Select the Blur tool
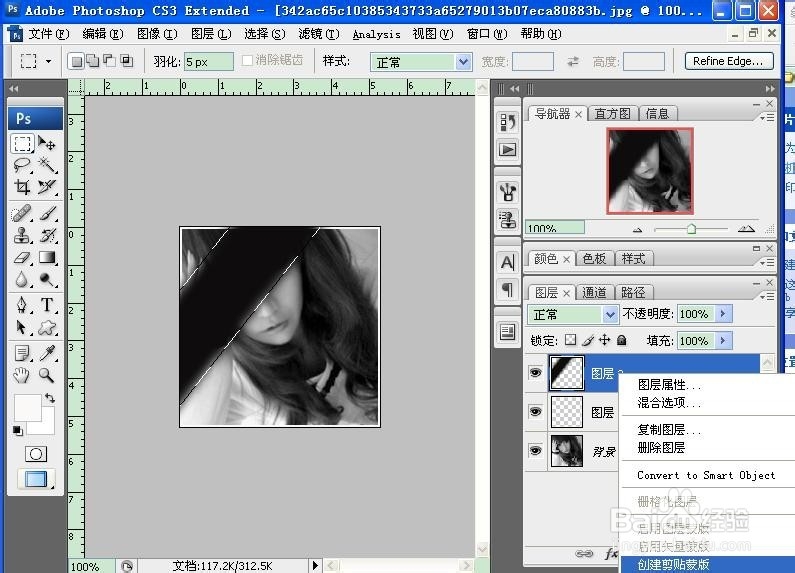 pyautogui.click(x=22, y=279)
